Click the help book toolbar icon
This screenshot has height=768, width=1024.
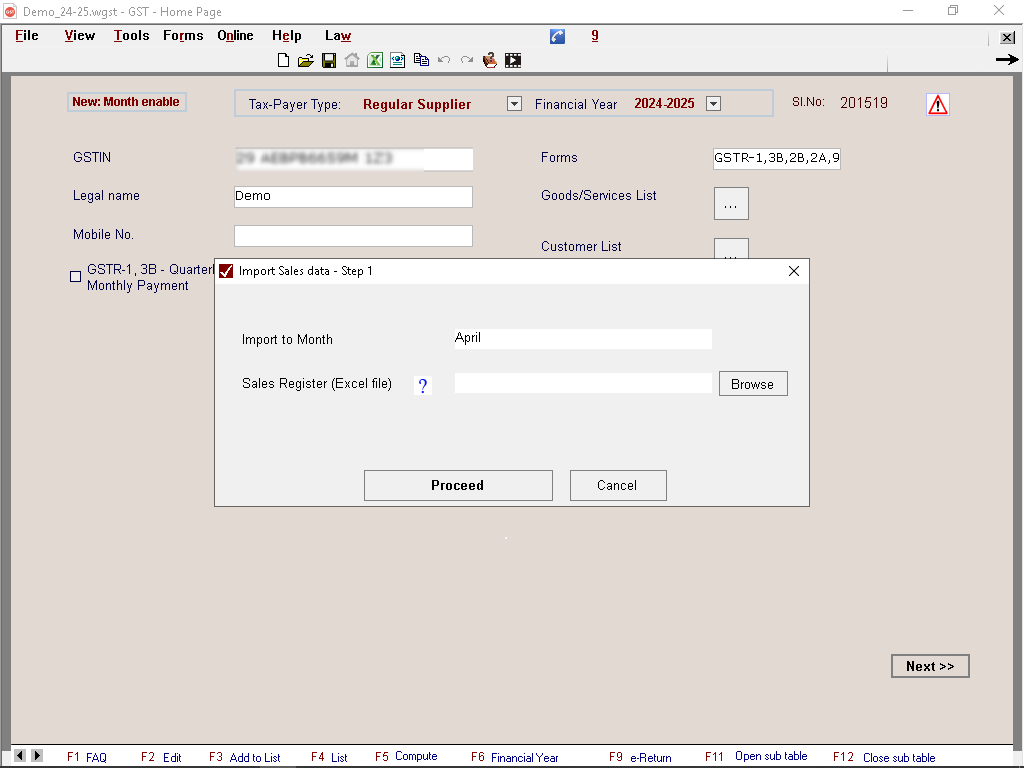pos(490,60)
